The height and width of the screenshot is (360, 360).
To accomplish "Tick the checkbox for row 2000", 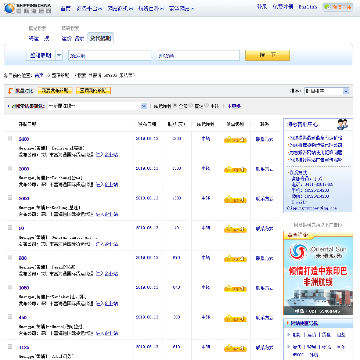I will click(10, 168).
